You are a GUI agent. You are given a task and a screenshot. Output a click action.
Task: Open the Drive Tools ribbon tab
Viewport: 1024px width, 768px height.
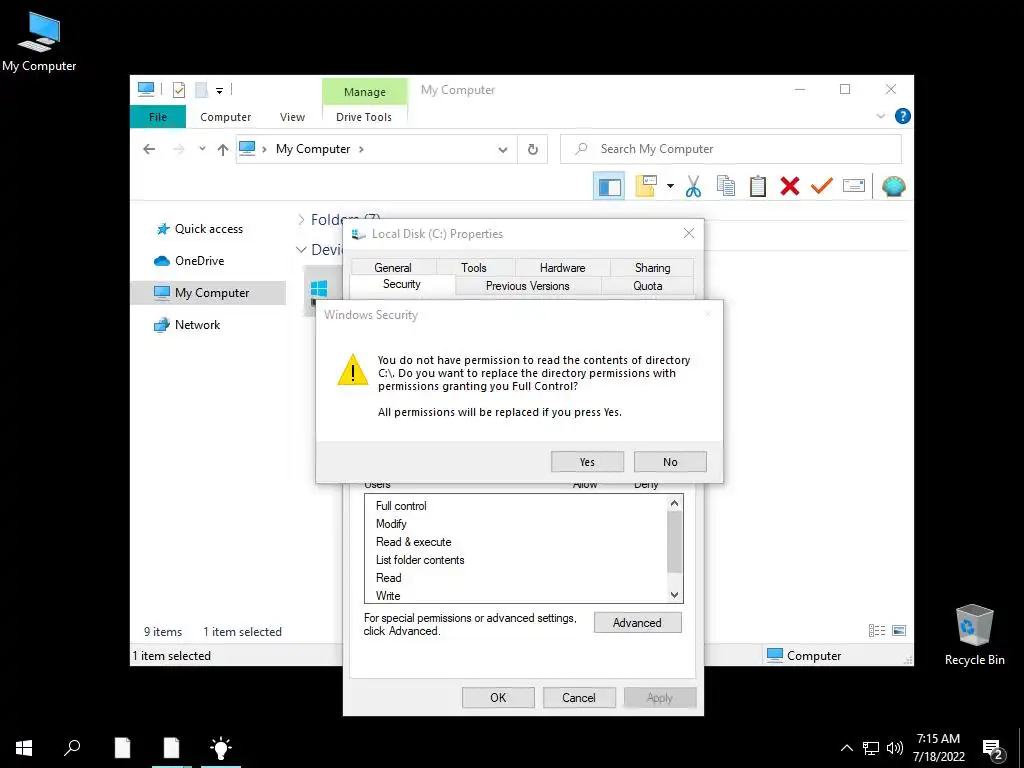(x=364, y=117)
